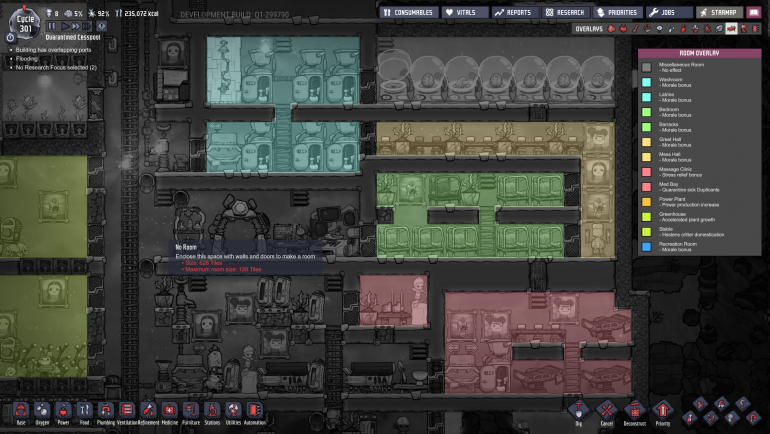Click the 92% sickness status icon

[x=92, y=13]
